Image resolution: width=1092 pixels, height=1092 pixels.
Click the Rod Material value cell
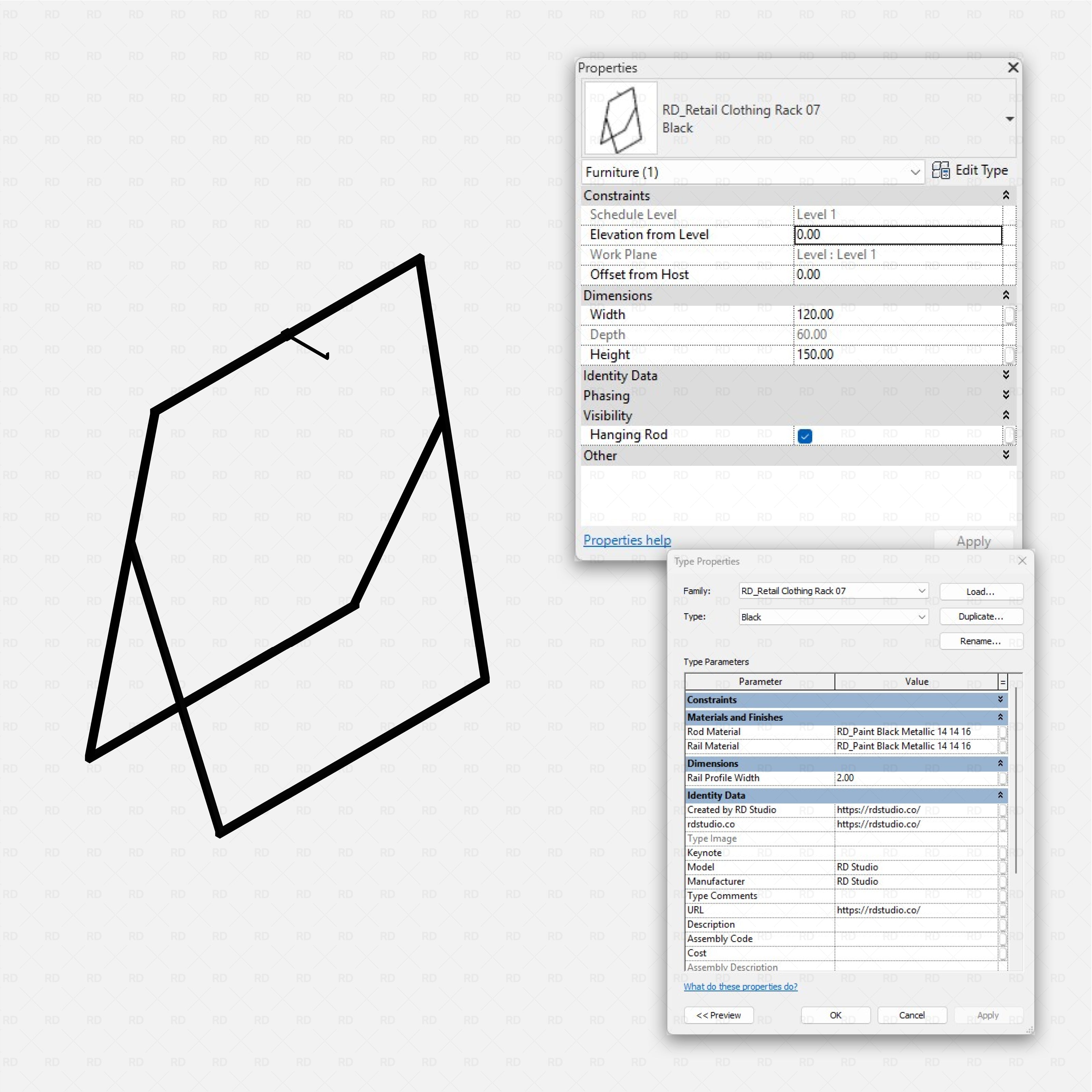[916, 731]
